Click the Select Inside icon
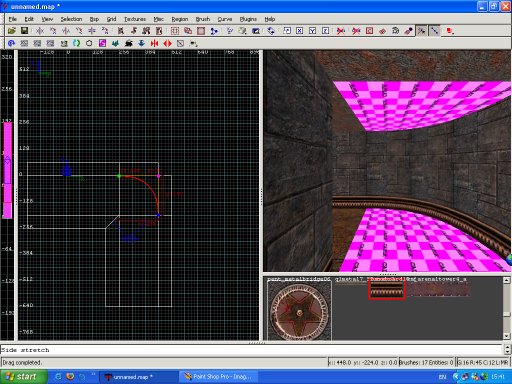Screen dimensions: 512x384 159,31
